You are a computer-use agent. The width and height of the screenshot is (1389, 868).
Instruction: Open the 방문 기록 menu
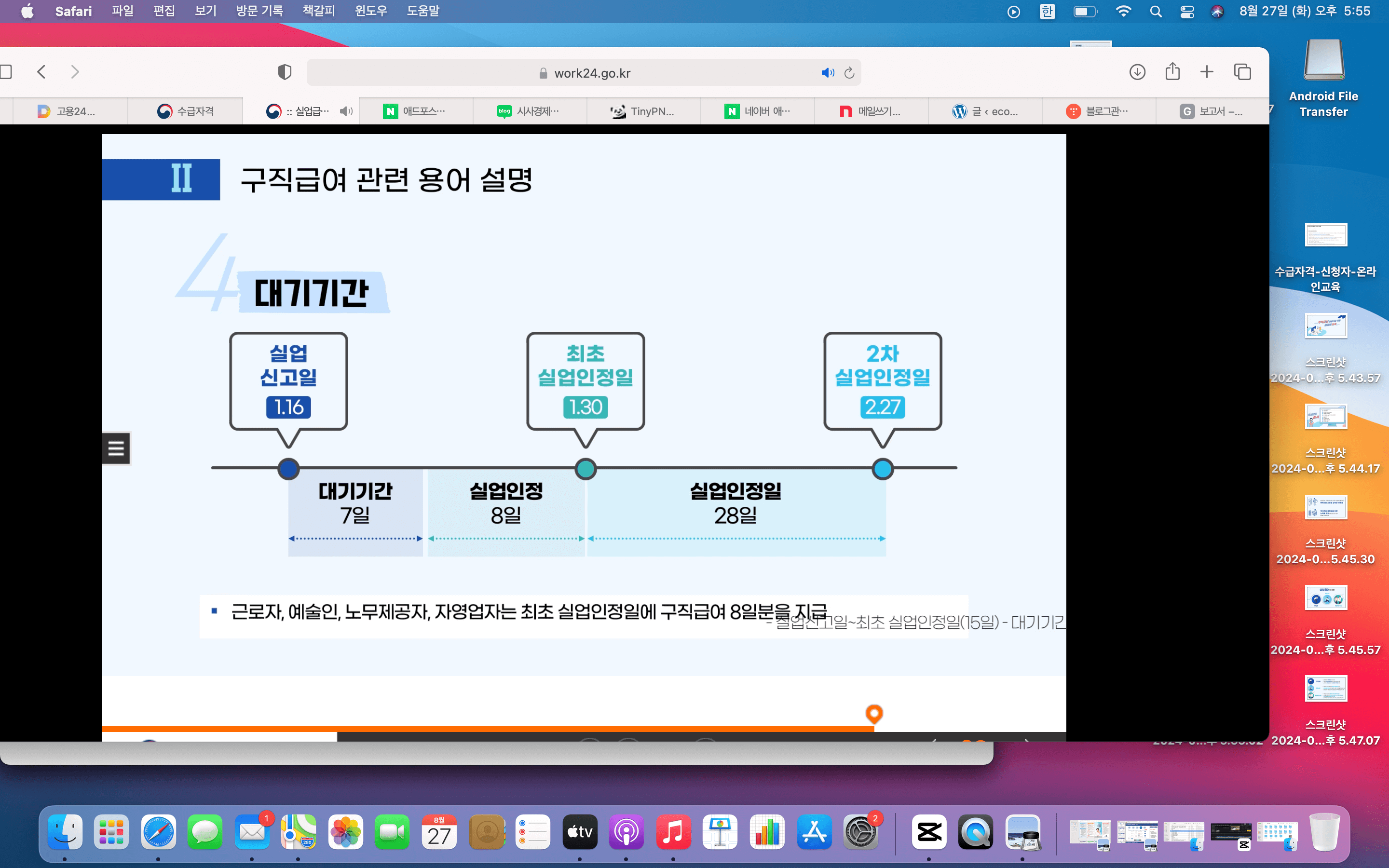click(259, 11)
